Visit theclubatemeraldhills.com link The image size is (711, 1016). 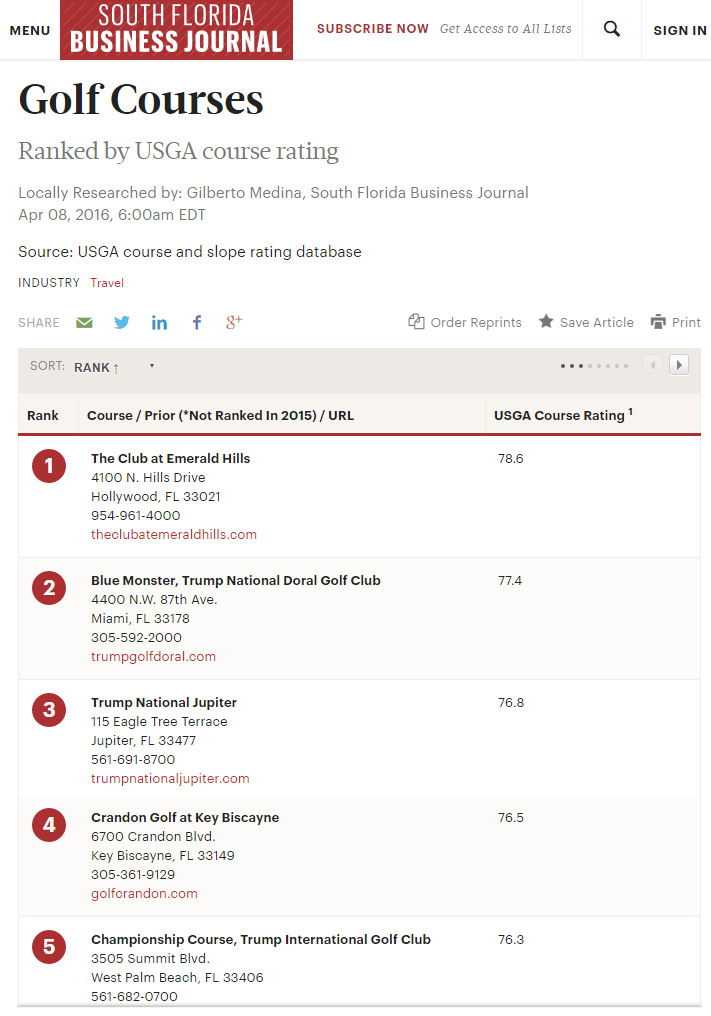tap(174, 535)
